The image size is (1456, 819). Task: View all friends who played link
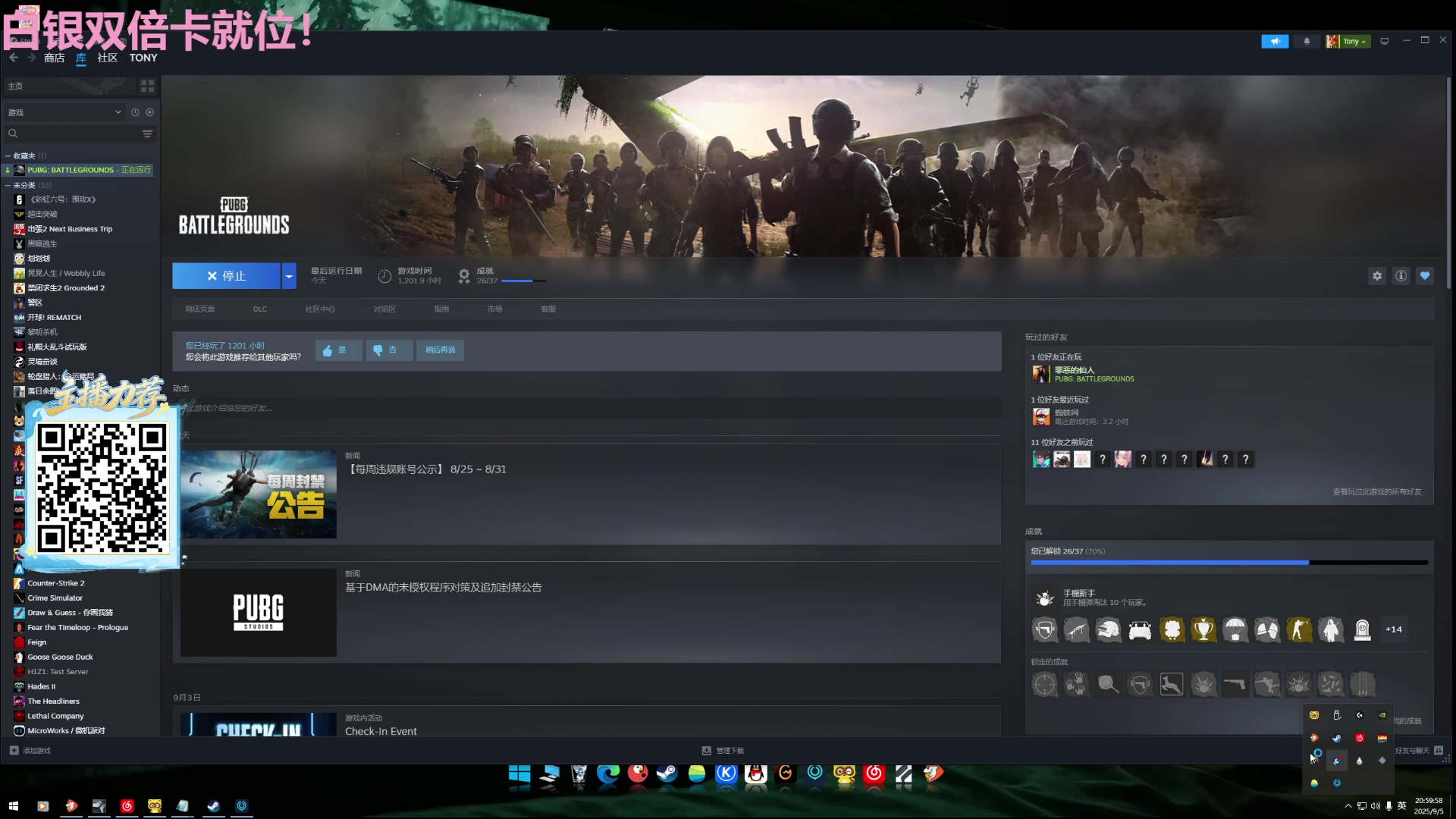(1377, 492)
